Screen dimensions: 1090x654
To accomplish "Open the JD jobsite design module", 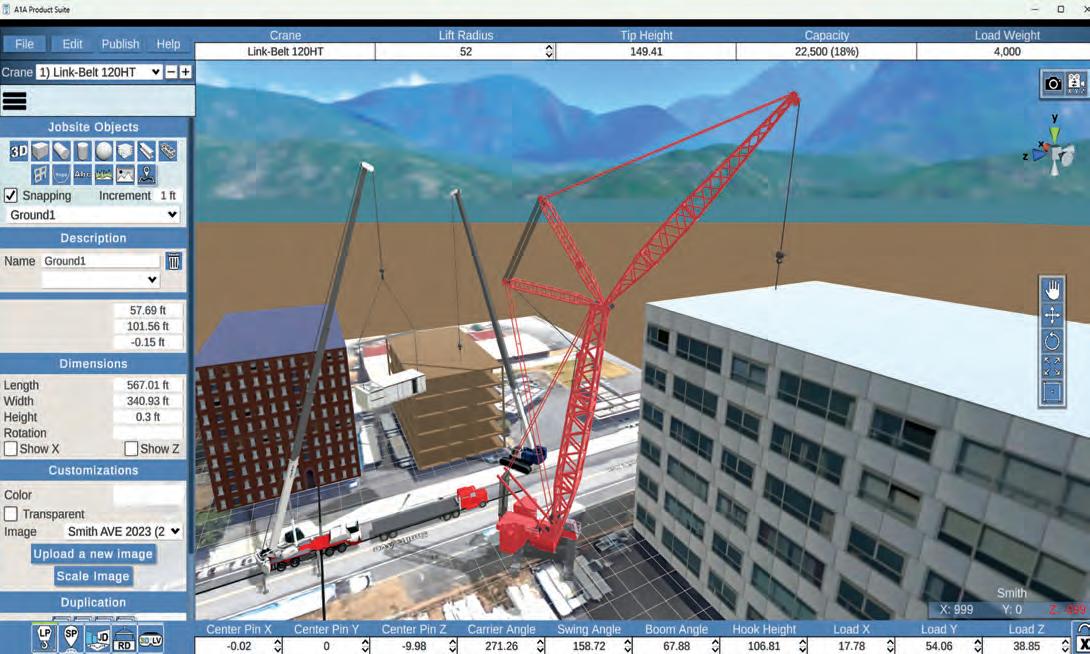I will click(97, 638).
